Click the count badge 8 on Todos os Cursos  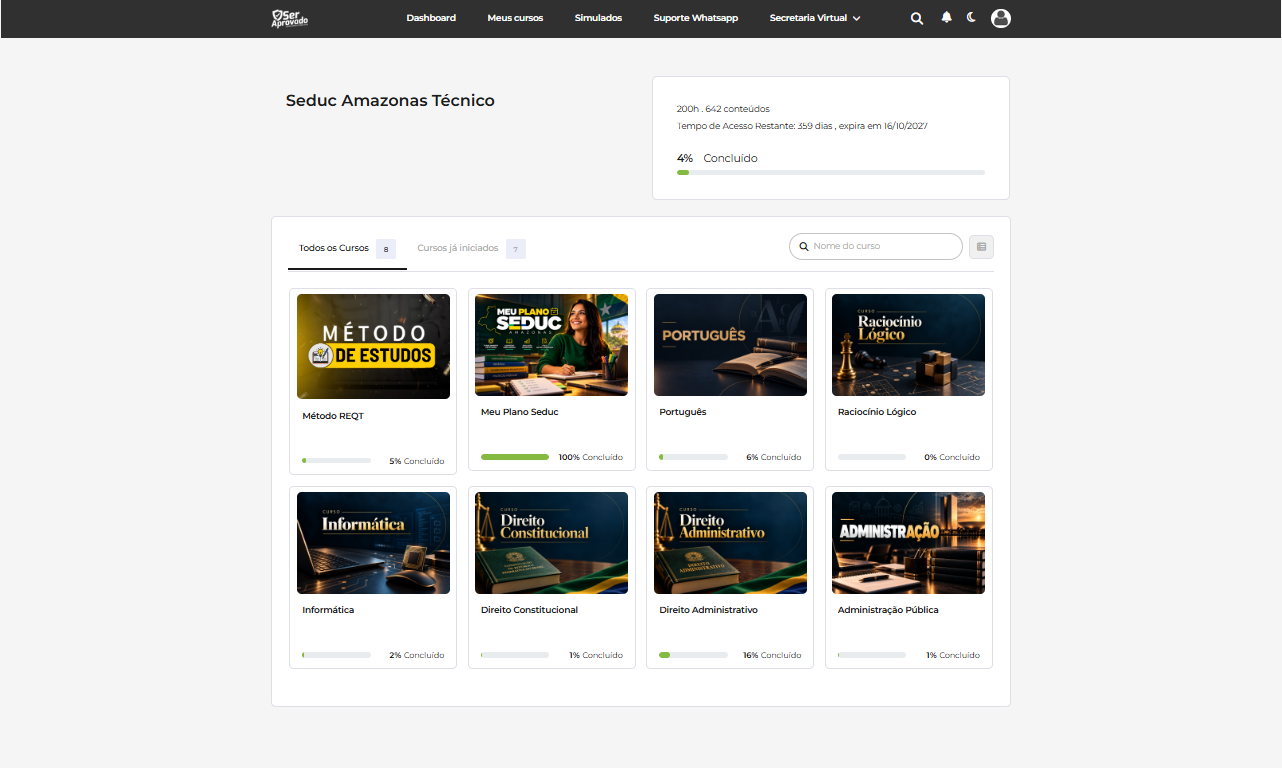point(386,249)
